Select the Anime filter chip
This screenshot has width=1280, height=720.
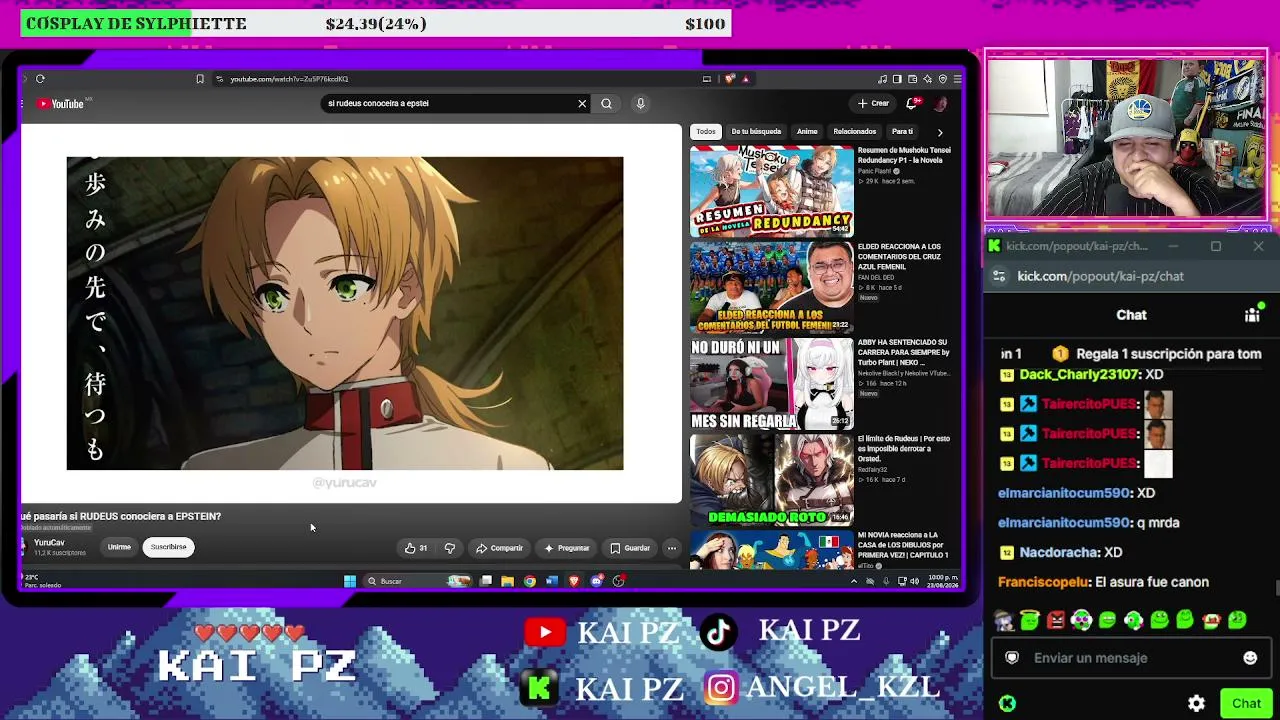click(807, 132)
